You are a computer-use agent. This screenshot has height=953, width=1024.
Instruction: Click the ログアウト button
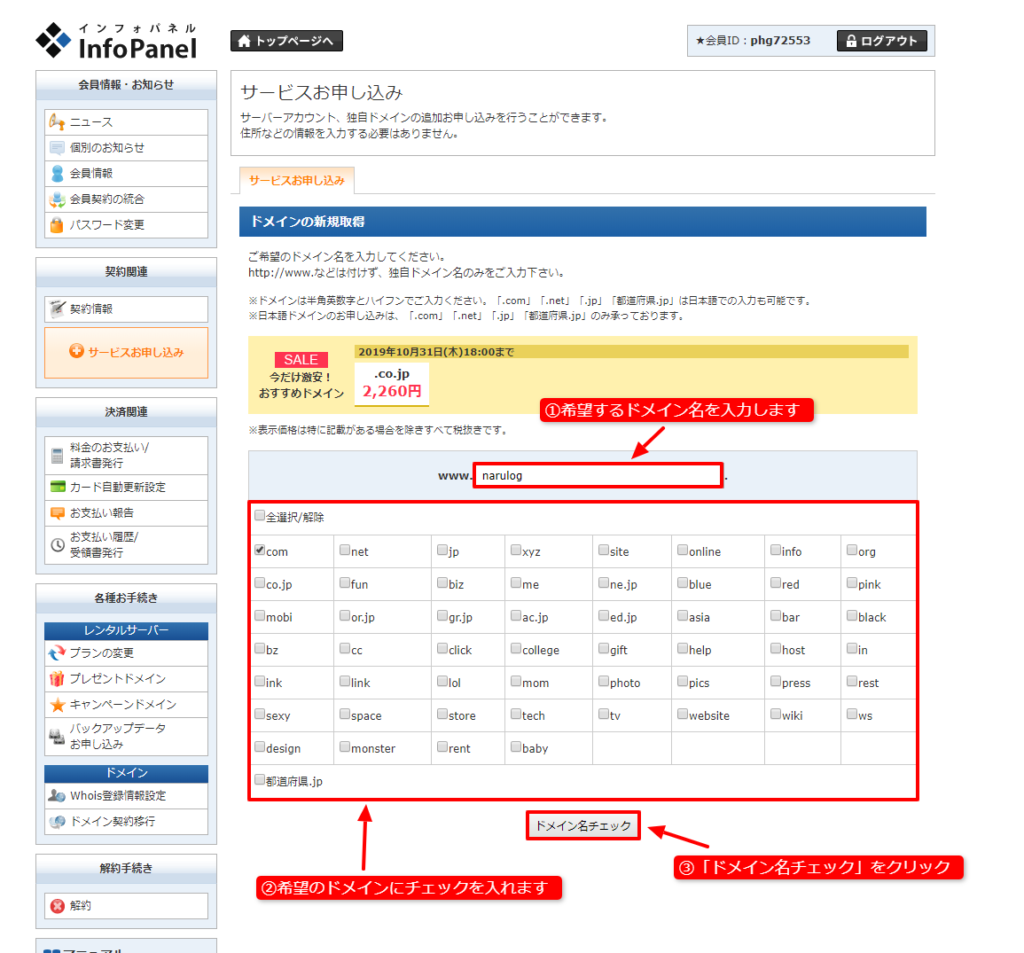pyautogui.click(x=881, y=41)
